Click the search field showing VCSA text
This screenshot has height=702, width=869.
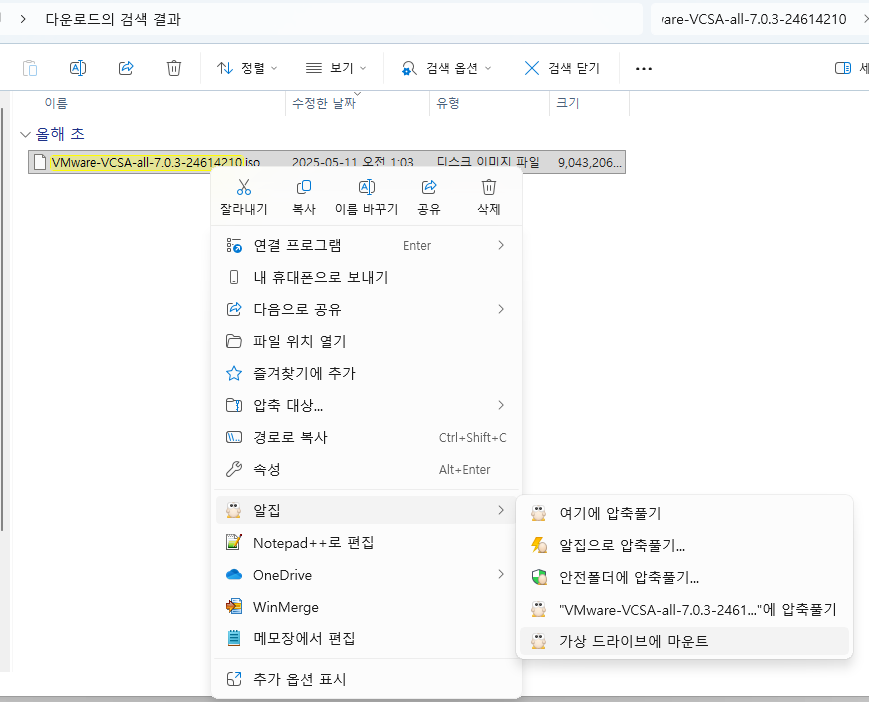tap(754, 19)
